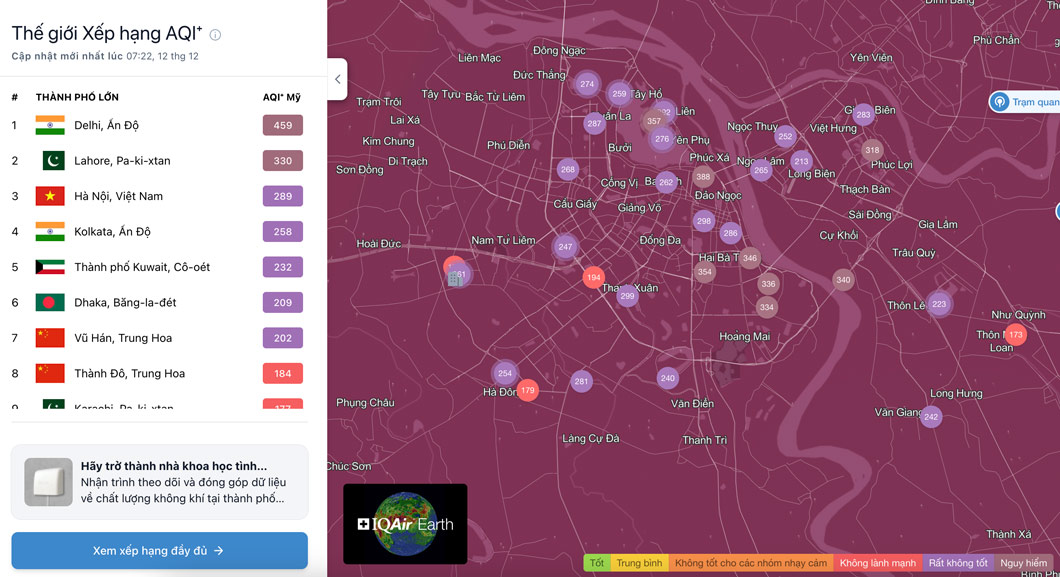Click the green Tốt legend swatch
Screen dimensions: 1060x577
click(x=597, y=563)
